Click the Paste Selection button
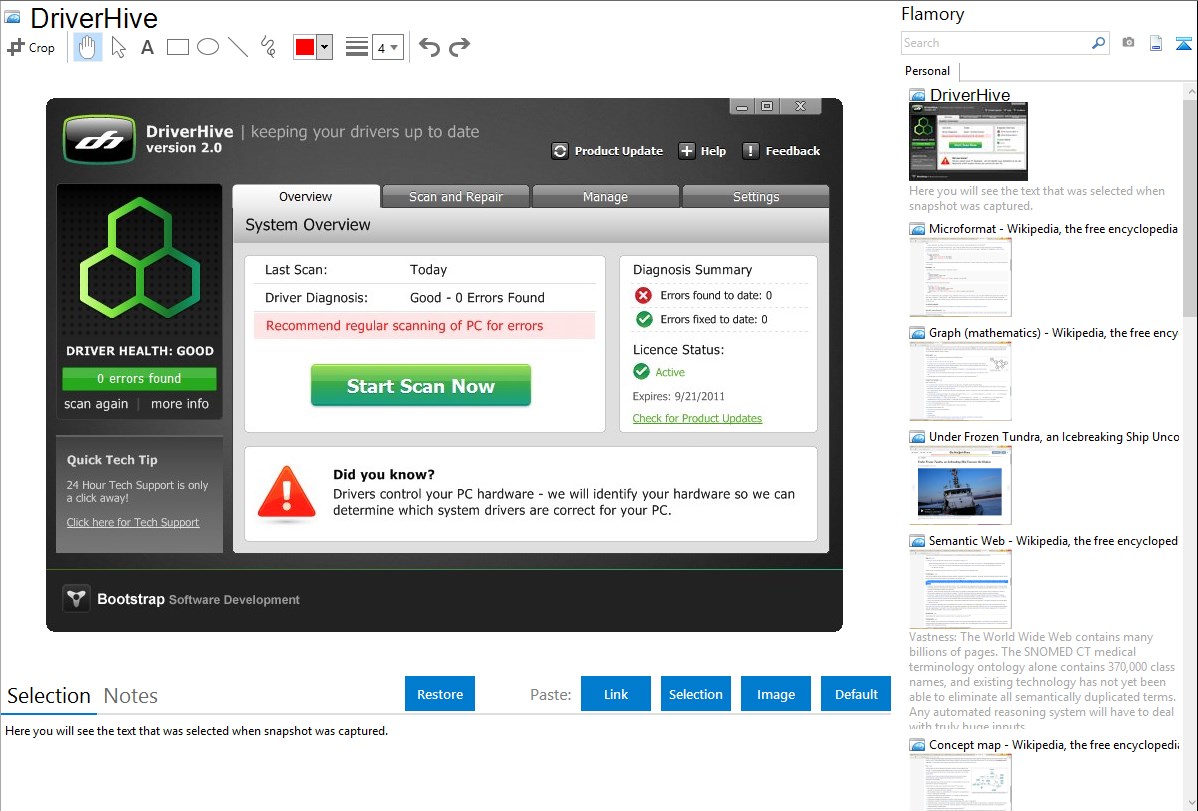This screenshot has height=811, width=1198. pyautogui.click(x=696, y=694)
